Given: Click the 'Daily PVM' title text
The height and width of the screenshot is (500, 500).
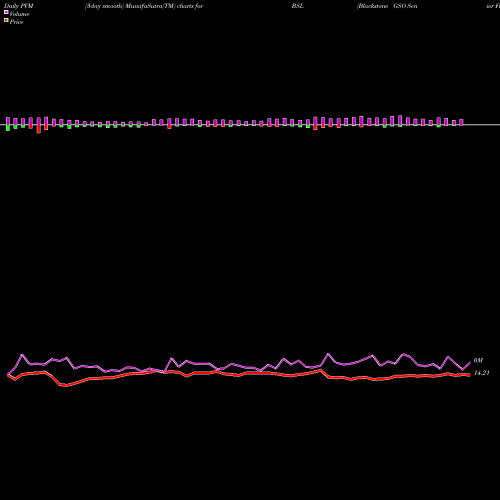Looking at the screenshot, I should pos(19,6).
